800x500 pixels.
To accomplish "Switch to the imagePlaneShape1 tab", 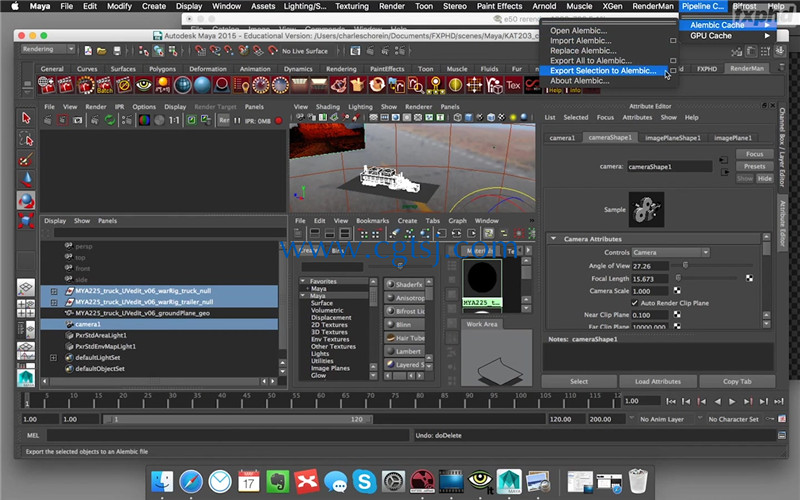I will click(x=672, y=138).
